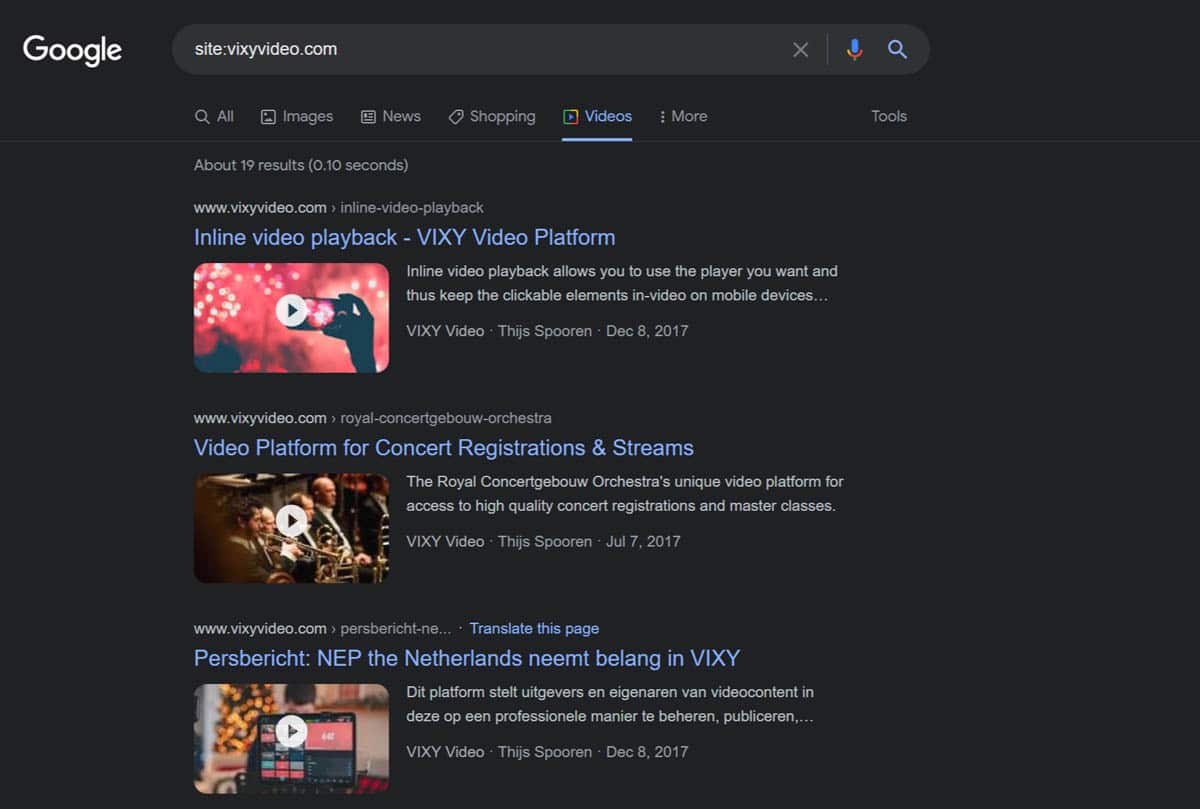The height and width of the screenshot is (809, 1200).
Task: Submit search with magnifier icon
Action: point(897,49)
